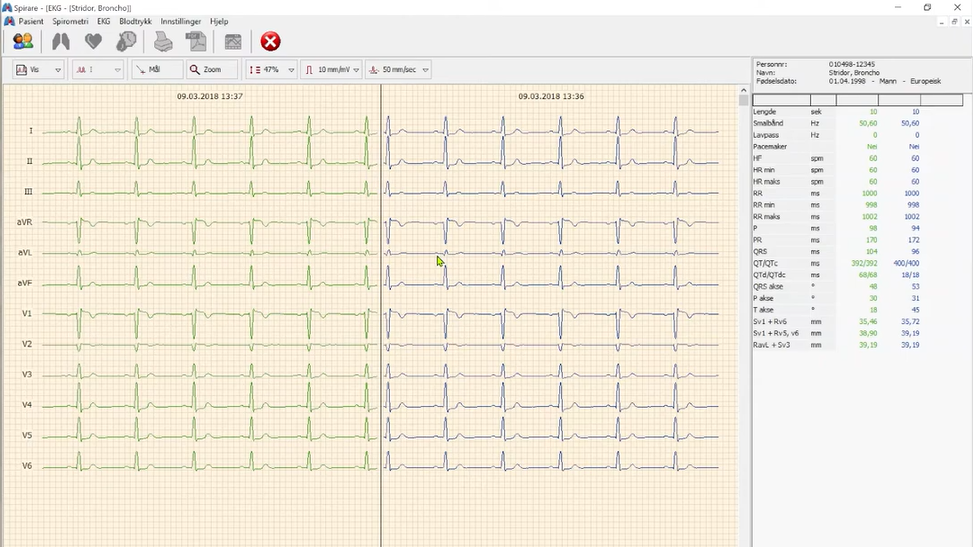
Task: Click the Mål measure button
Action: [x=156, y=70]
